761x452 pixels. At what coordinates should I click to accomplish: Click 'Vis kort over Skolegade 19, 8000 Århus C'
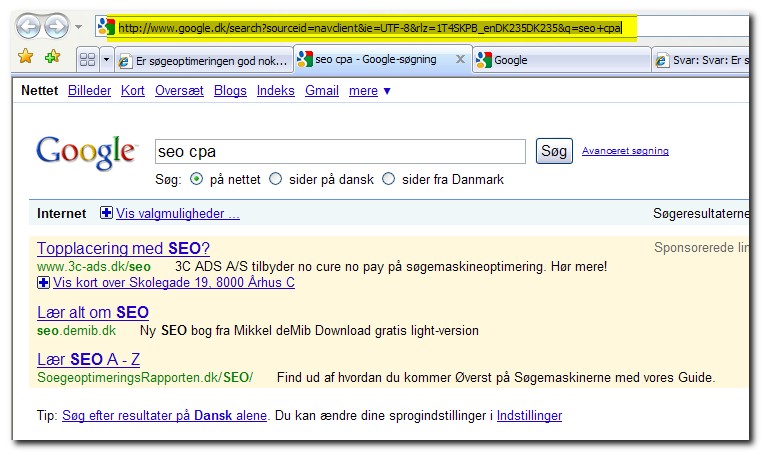(174, 283)
